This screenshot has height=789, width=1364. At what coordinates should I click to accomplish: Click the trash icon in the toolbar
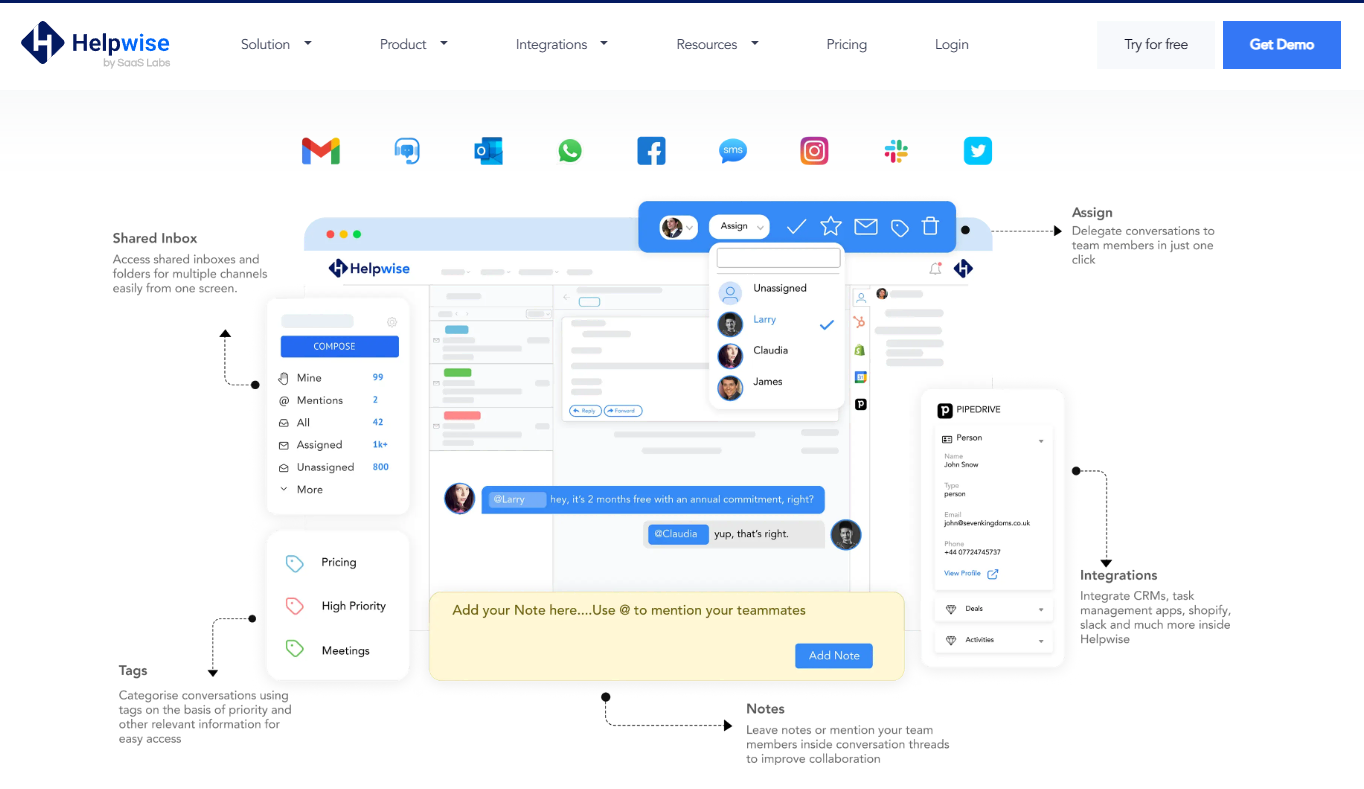930,227
